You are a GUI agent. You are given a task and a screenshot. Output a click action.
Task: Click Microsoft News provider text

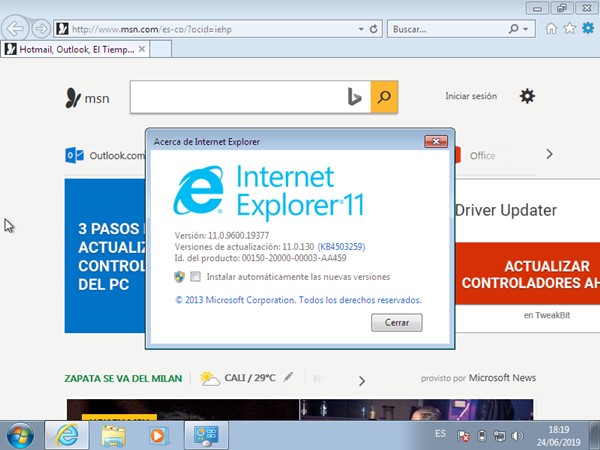(502, 378)
